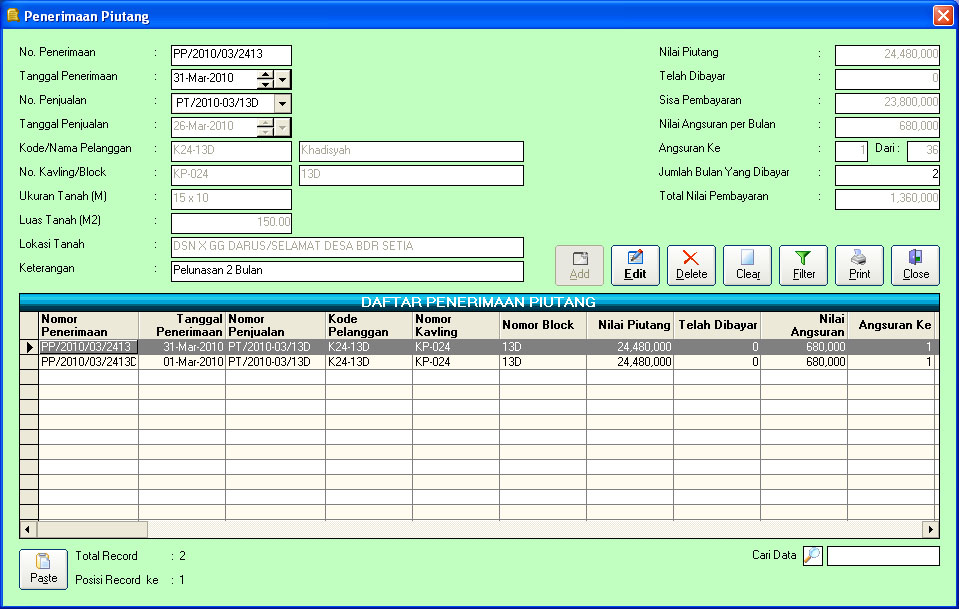Expand the No. Penjualan combo box
Image resolution: width=959 pixels, height=609 pixels.
point(283,103)
